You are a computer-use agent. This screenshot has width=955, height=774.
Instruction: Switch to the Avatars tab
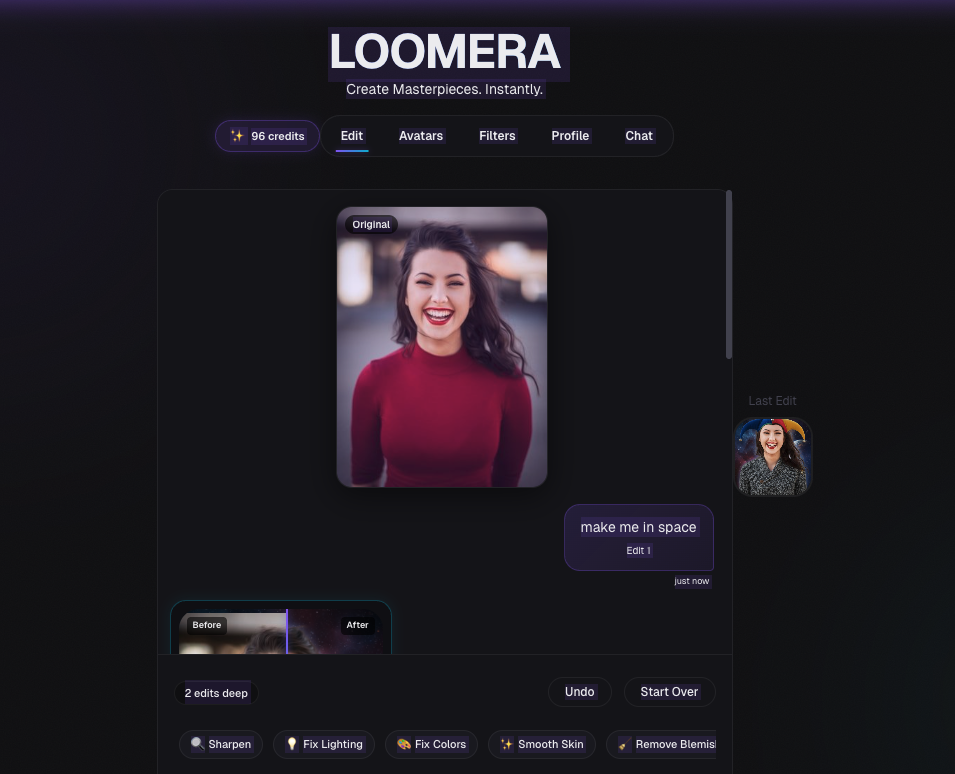click(421, 136)
